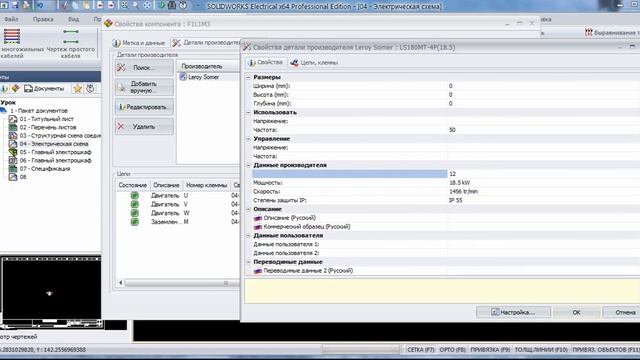The height and width of the screenshot is (360, 640).
Task: Collapse the Переводимые данные property group
Action: [248, 262]
